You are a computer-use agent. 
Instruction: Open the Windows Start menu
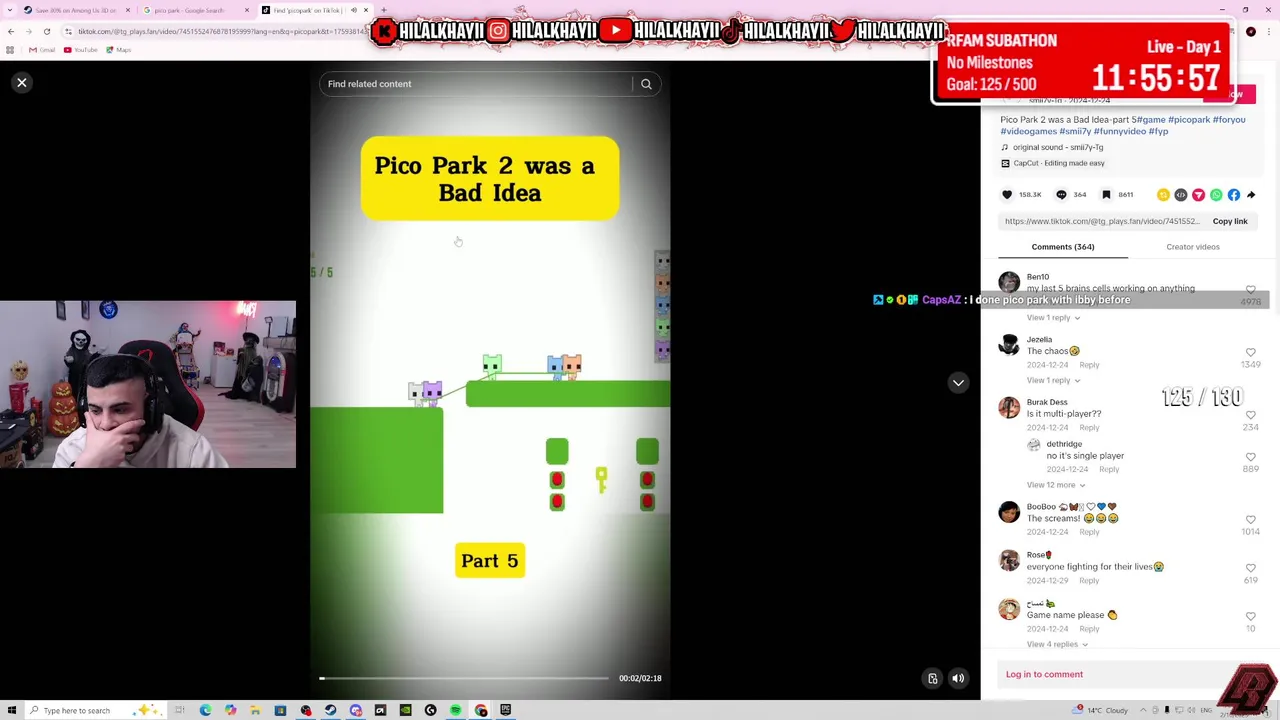(x=11, y=710)
